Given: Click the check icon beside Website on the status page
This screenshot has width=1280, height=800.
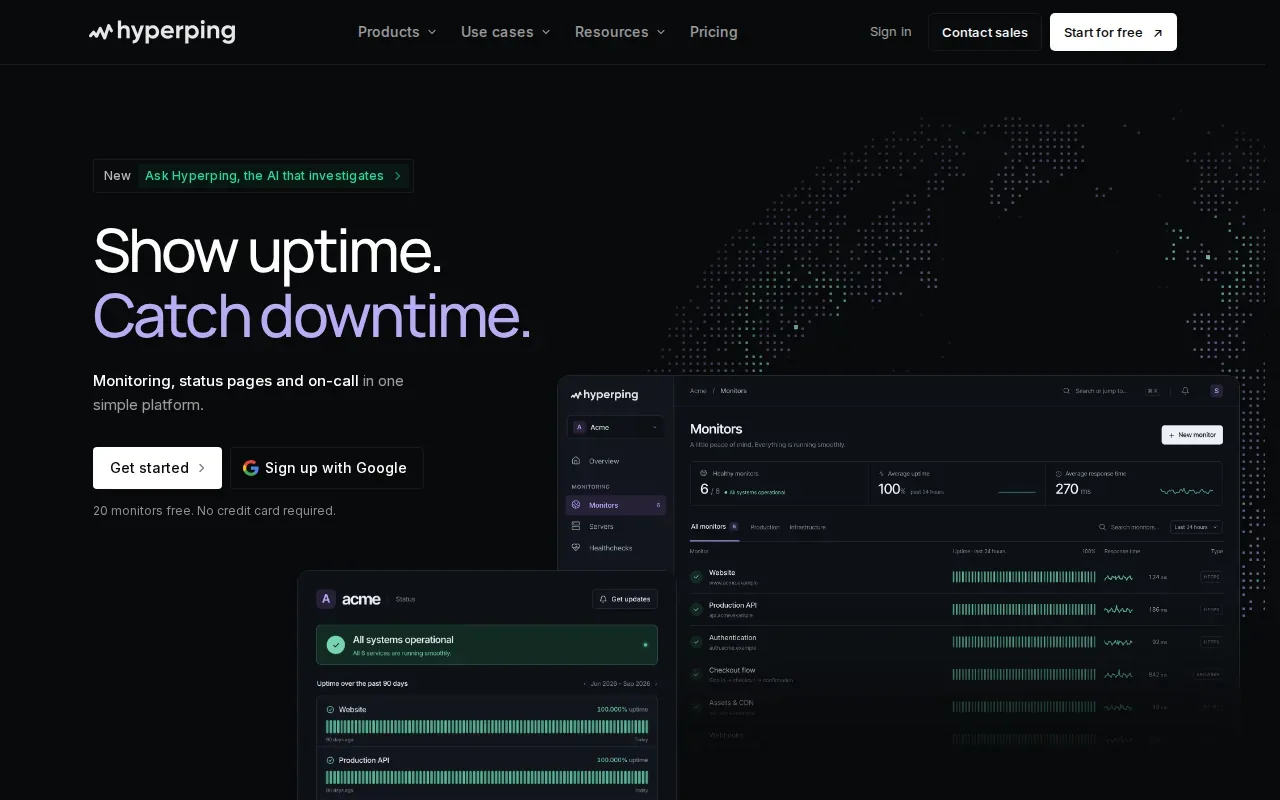Looking at the screenshot, I should pos(330,710).
